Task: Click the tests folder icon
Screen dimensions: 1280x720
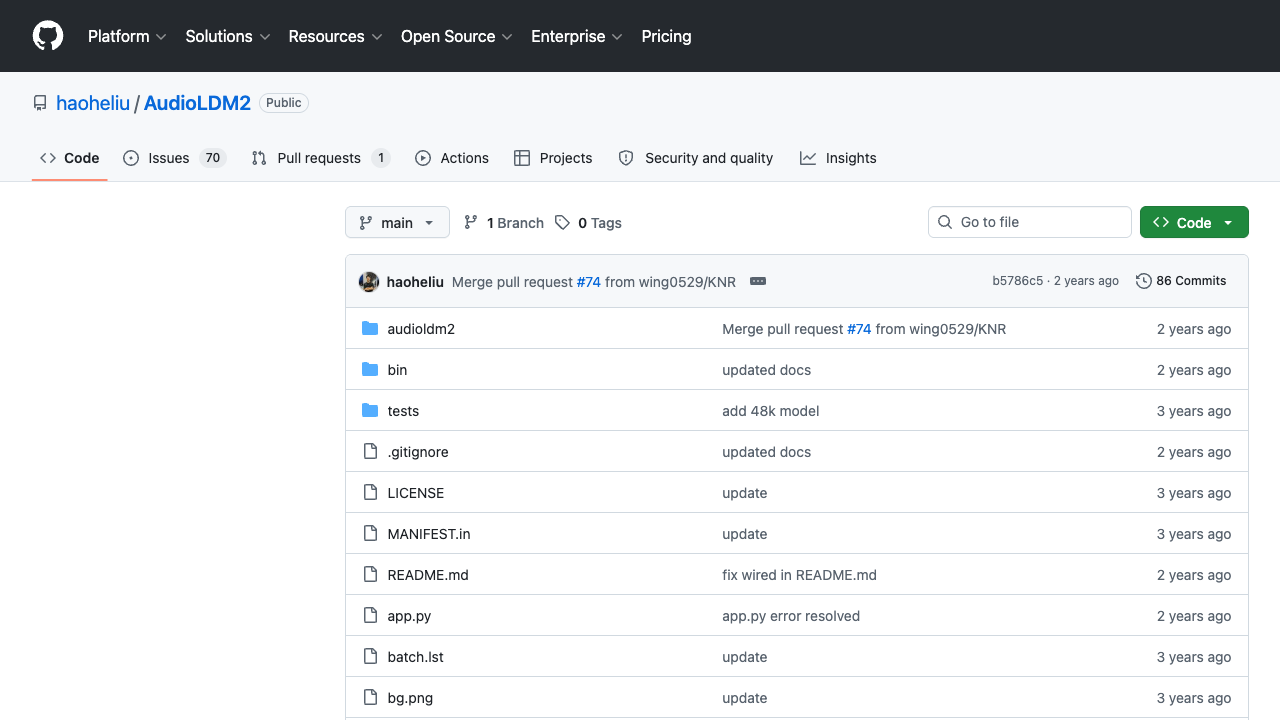Action: [x=370, y=411]
